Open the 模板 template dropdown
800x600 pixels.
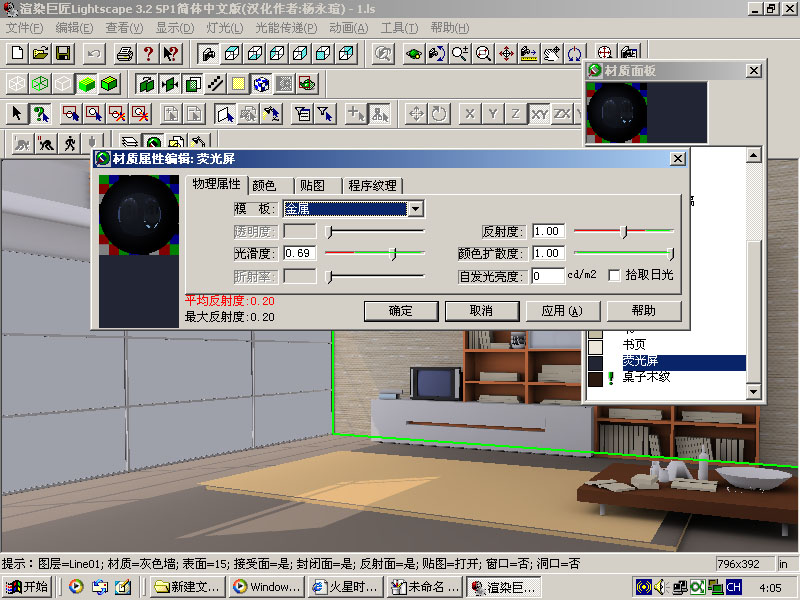pos(416,209)
